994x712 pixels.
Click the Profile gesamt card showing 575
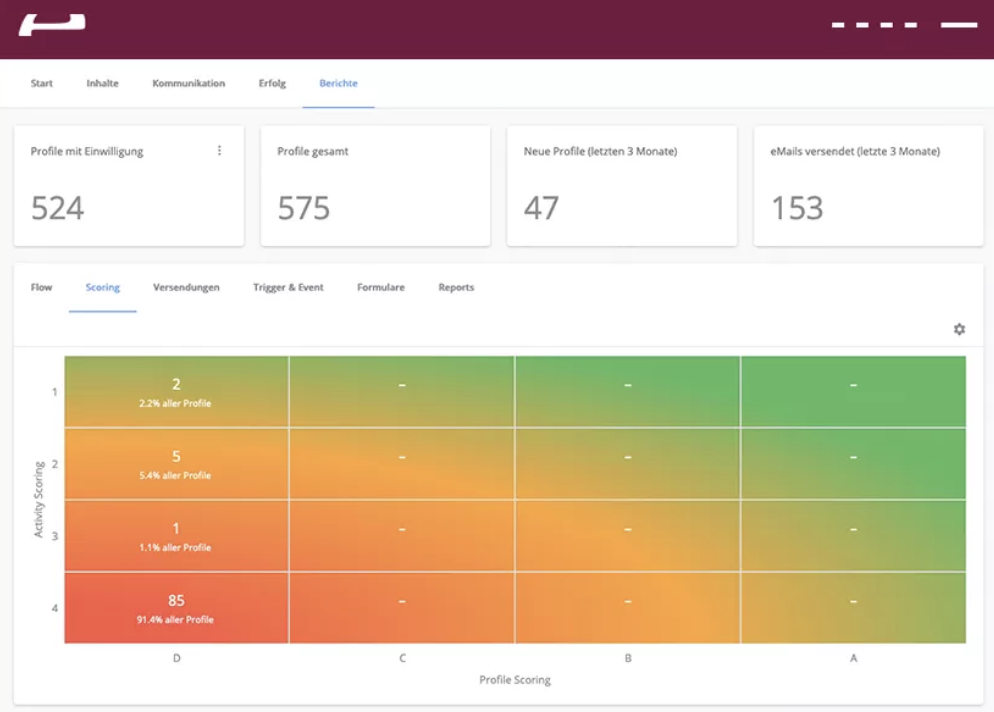375,186
